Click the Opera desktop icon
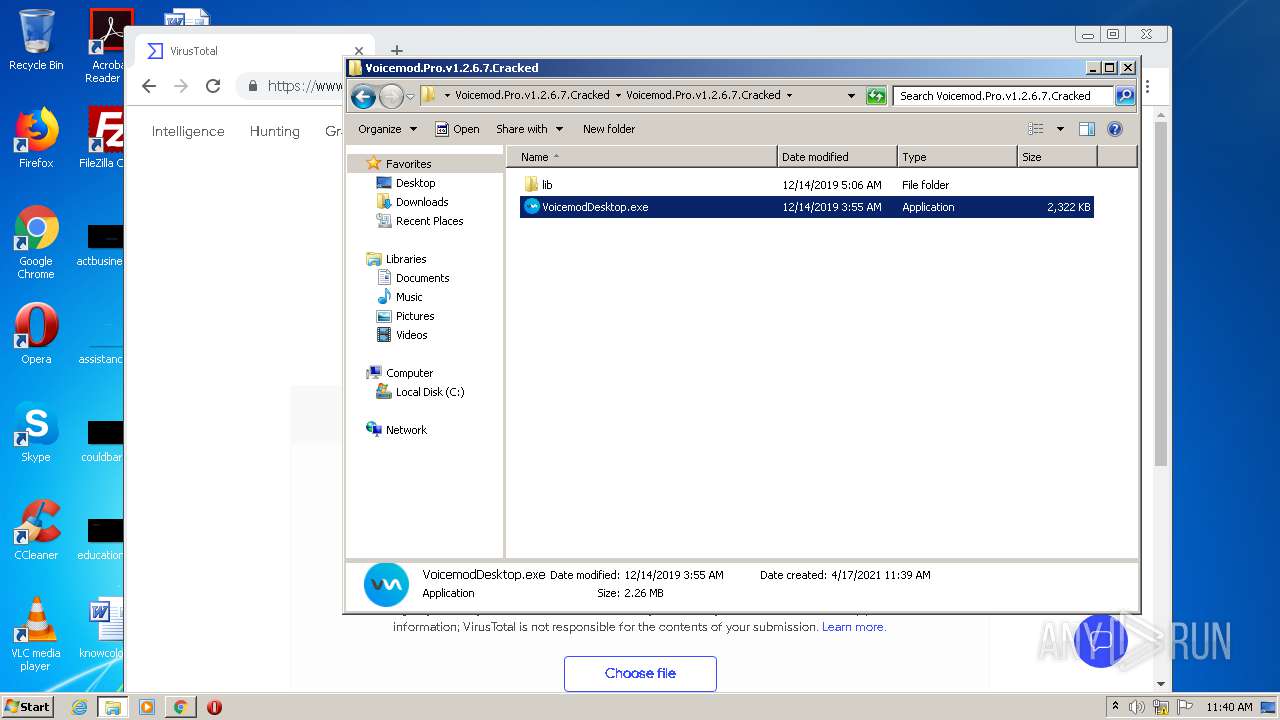The image size is (1280, 720). tap(36, 334)
